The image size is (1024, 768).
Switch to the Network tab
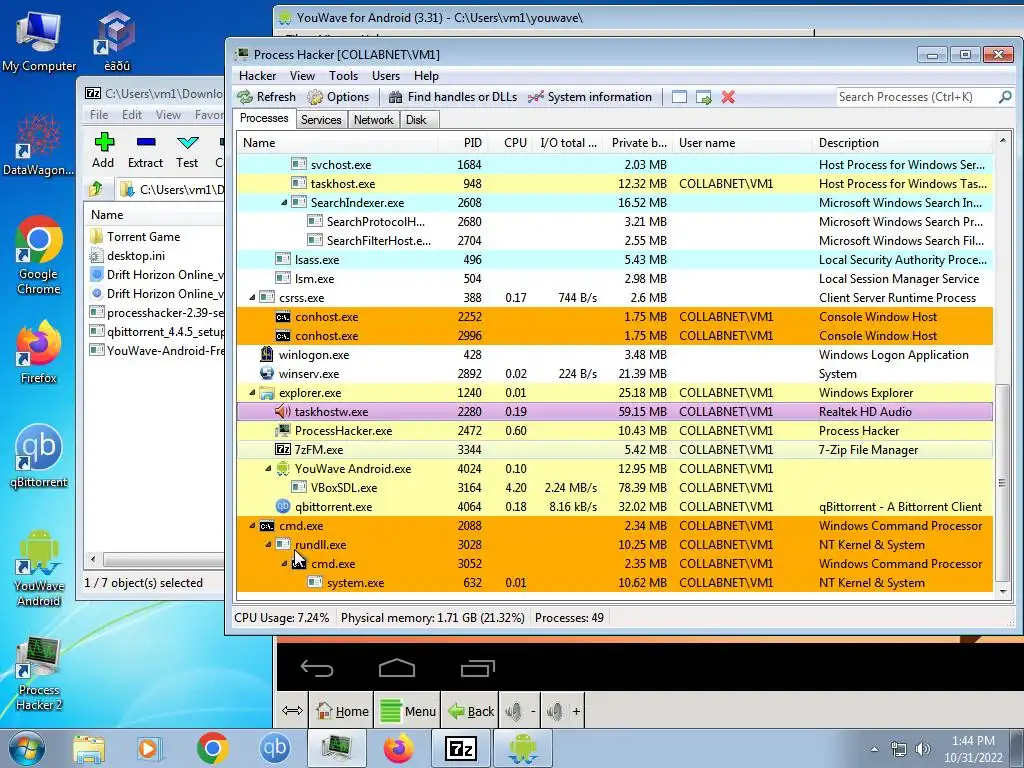pos(374,120)
